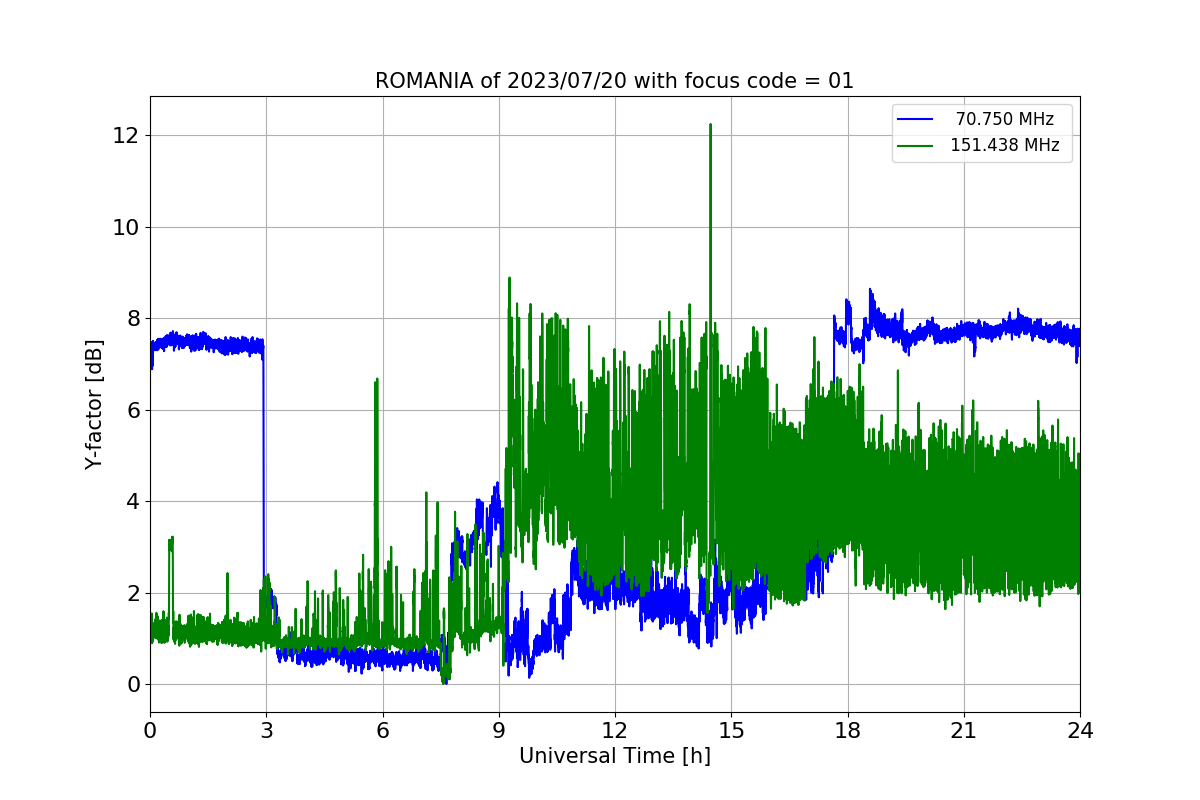The height and width of the screenshot is (800, 1200).
Task: Click the blue line sample in legend
Action: [x=915, y=120]
